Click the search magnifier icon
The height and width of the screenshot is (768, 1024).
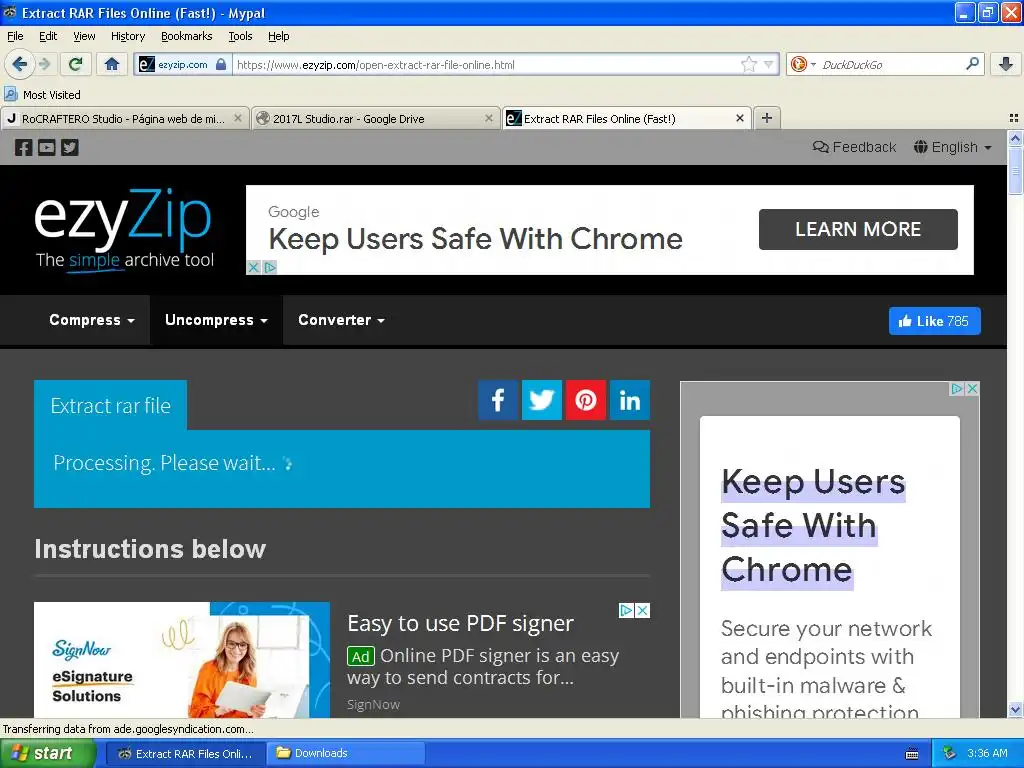click(972, 63)
